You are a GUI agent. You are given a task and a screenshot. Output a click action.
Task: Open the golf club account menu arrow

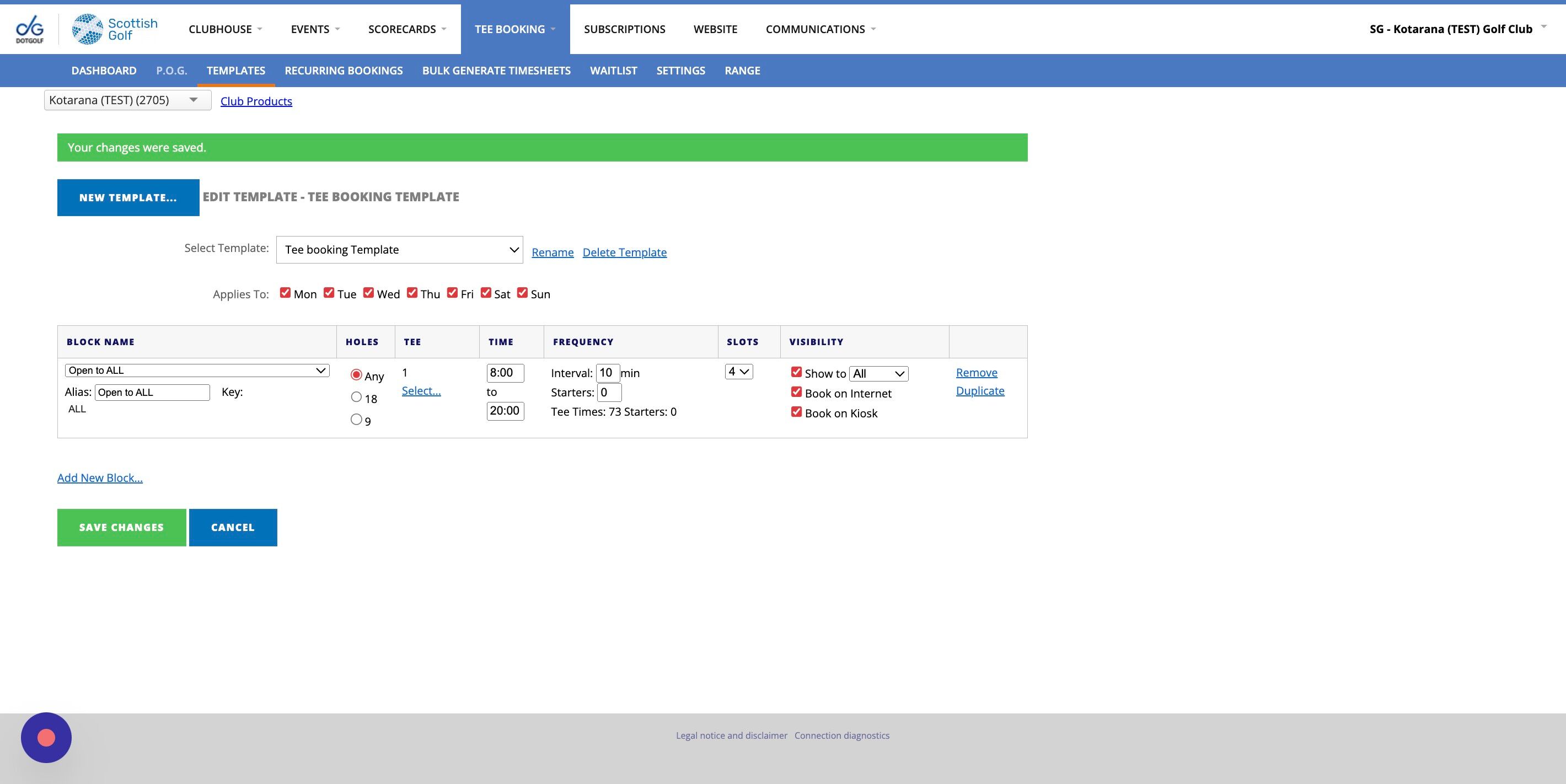[1543, 27]
